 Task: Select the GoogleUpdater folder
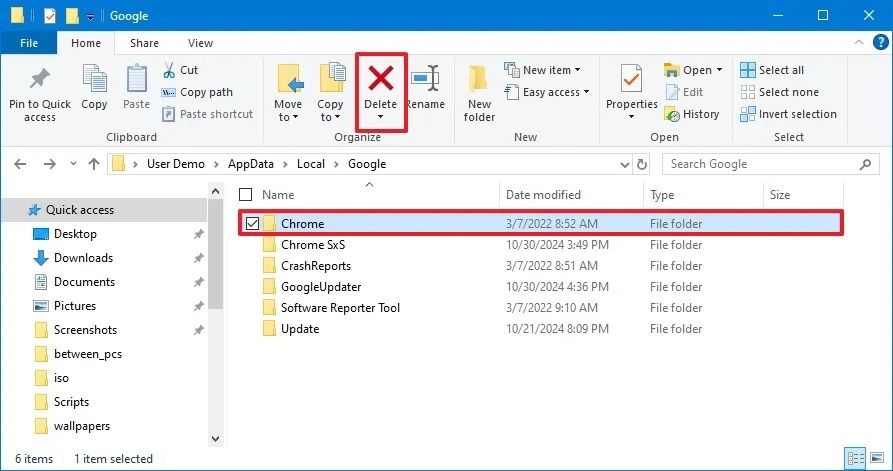pos(321,287)
